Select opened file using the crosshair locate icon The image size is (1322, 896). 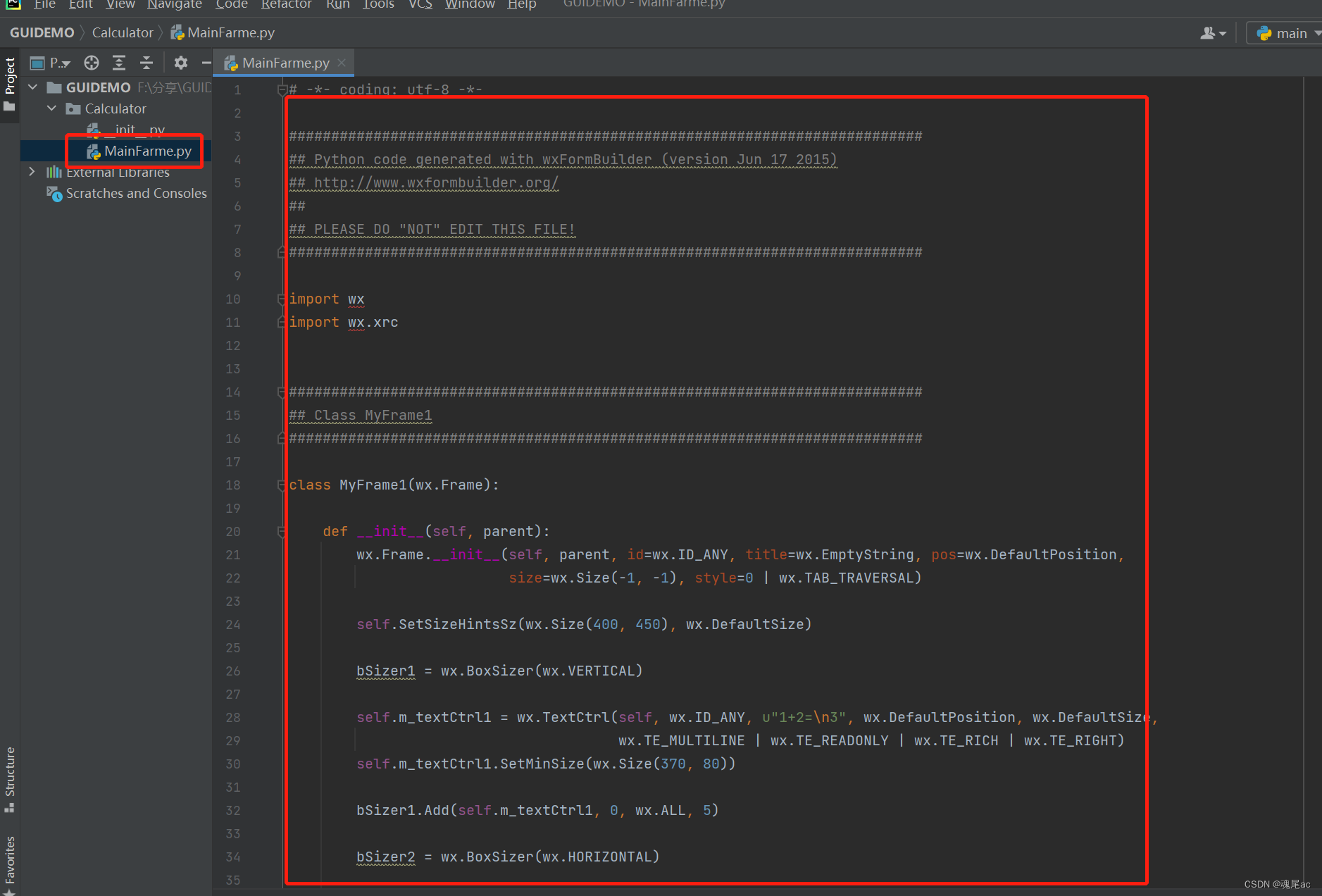pyautogui.click(x=91, y=62)
